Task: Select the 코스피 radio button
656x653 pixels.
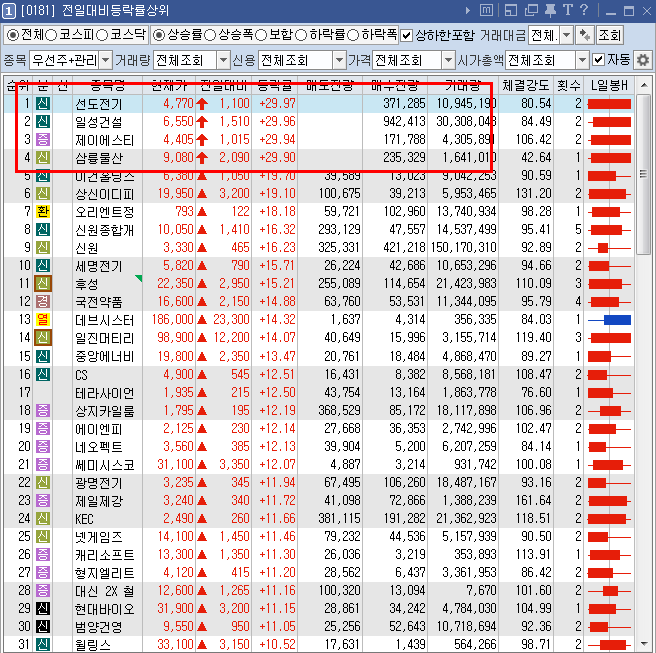Action: (x=51, y=35)
